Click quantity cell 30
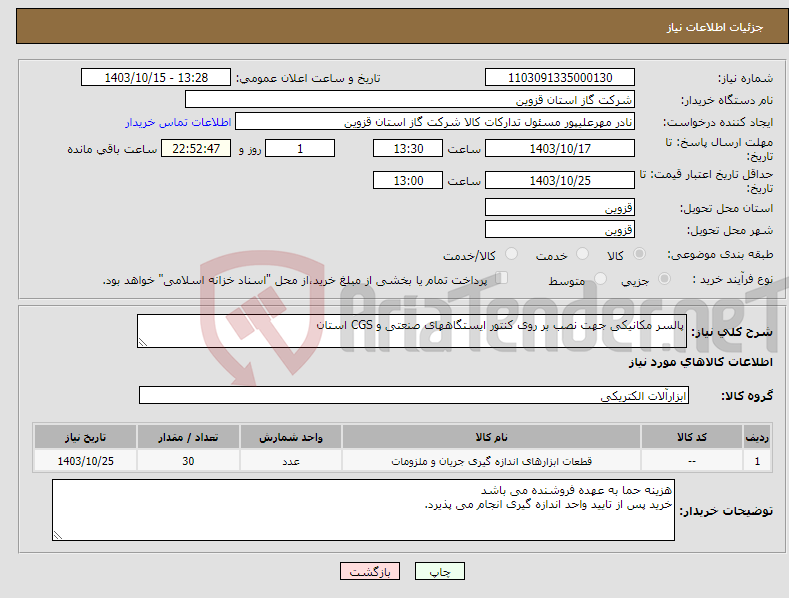The height and width of the screenshot is (598, 789). point(188,461)
